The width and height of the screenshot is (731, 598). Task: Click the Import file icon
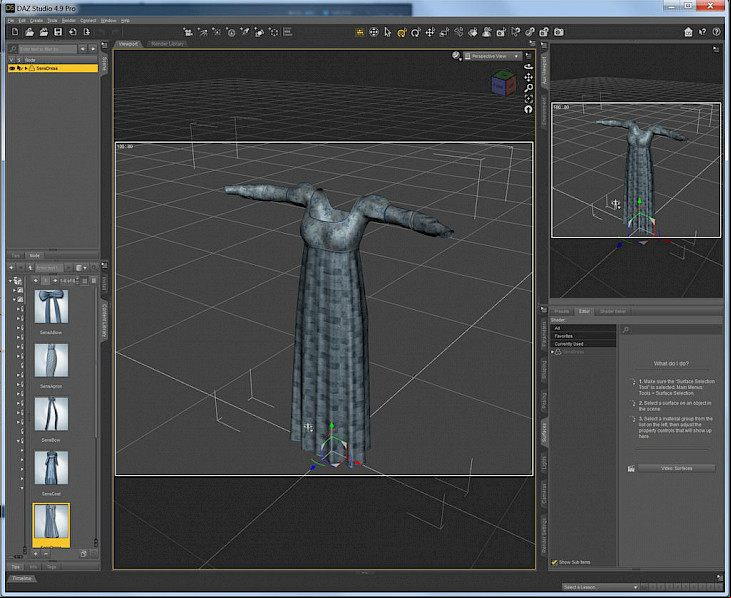point(72,32)
